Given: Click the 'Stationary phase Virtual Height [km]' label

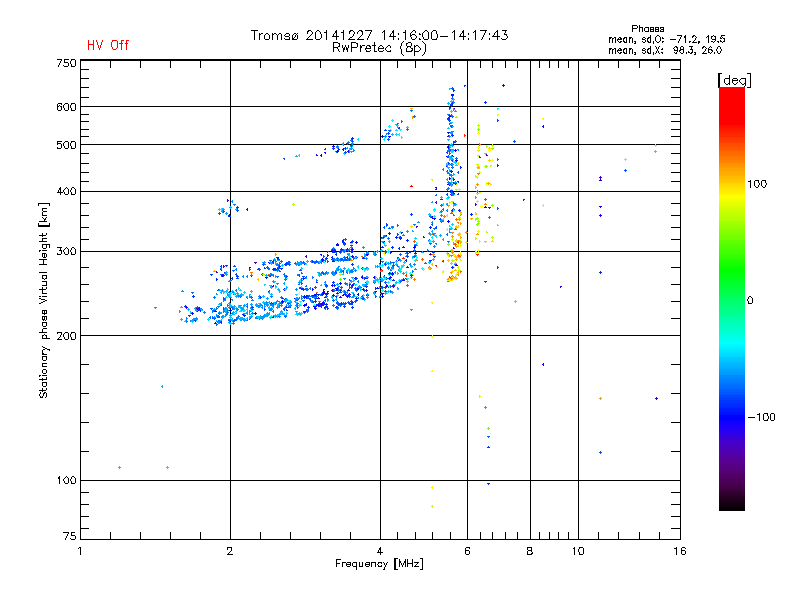Looking at the screenshot, I should (x=43, y=300).
